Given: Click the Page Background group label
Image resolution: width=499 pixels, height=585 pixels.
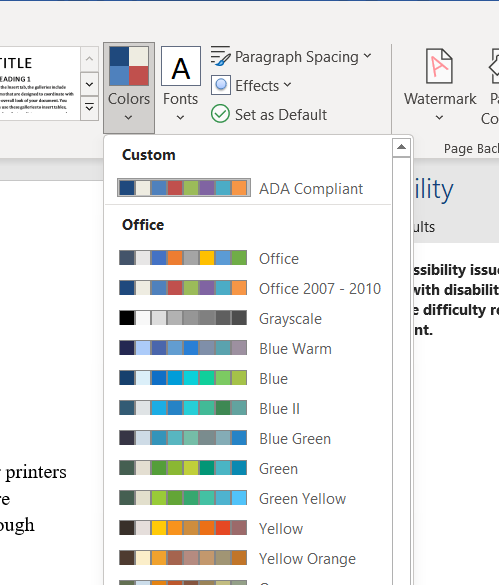Looking at the screenshot, I should (471, 148).
